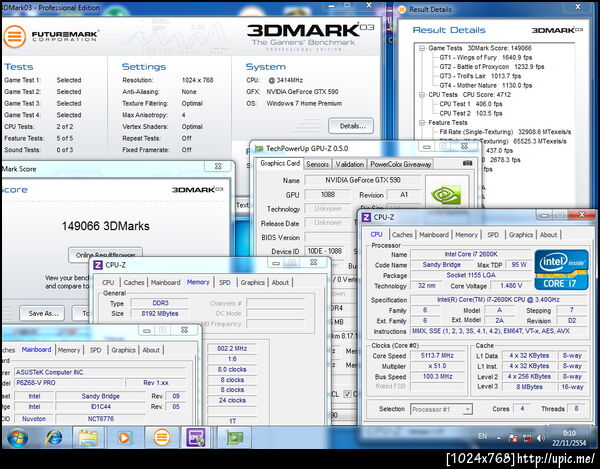This screenshot has height=469, width=600.
Task: Open the Validation tab in GPU-Z
Action: (350, 164)
